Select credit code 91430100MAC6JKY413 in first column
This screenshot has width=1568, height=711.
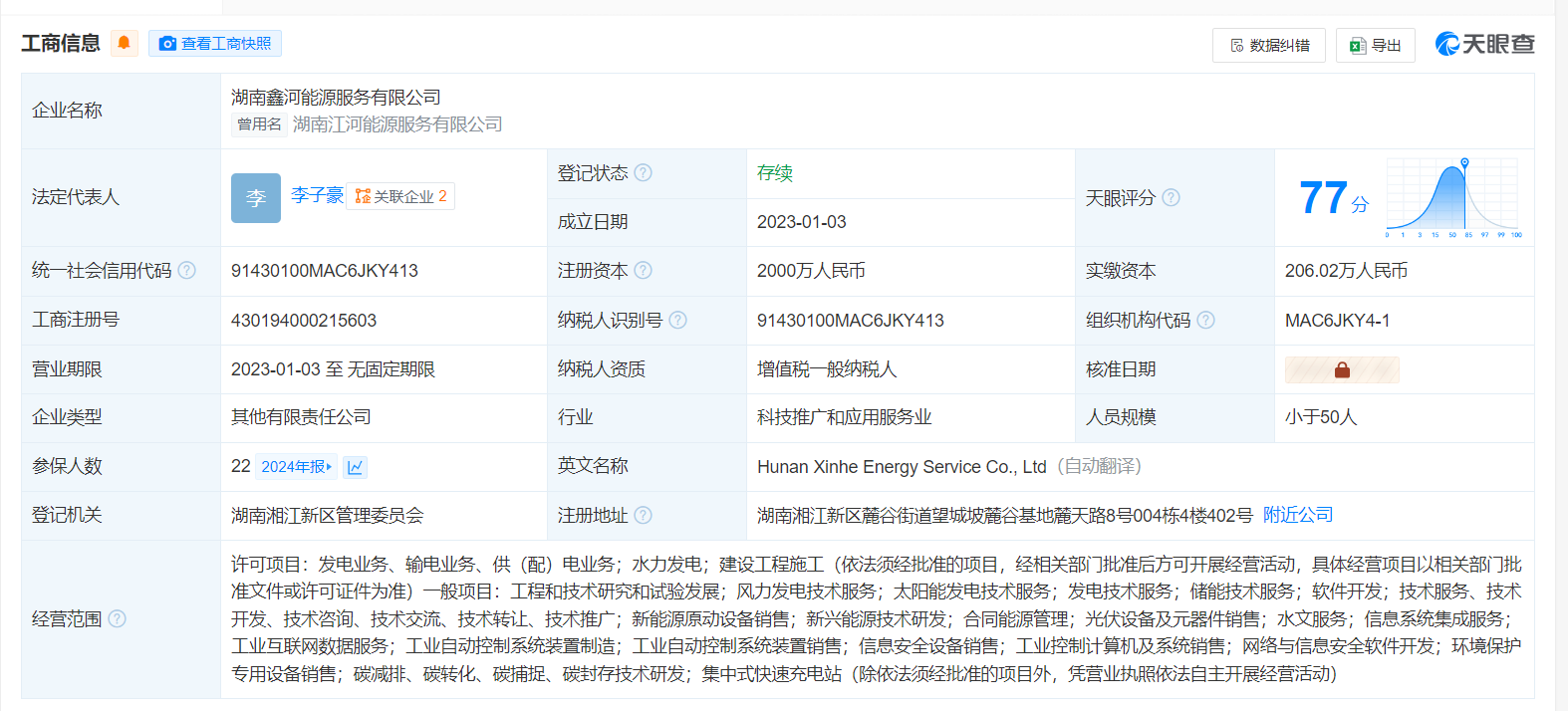325,271
